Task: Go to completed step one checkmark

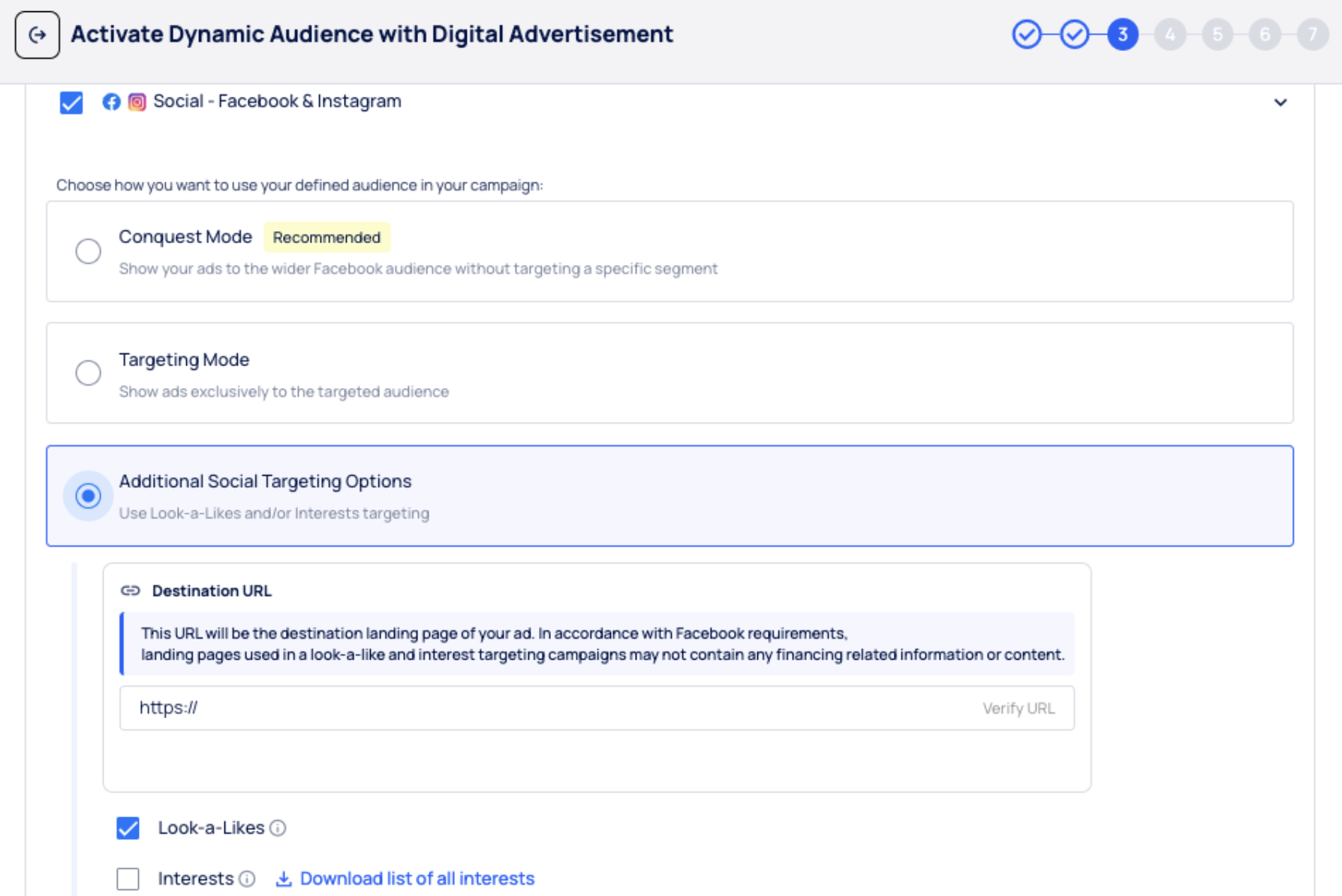Action: point(1026,35)
